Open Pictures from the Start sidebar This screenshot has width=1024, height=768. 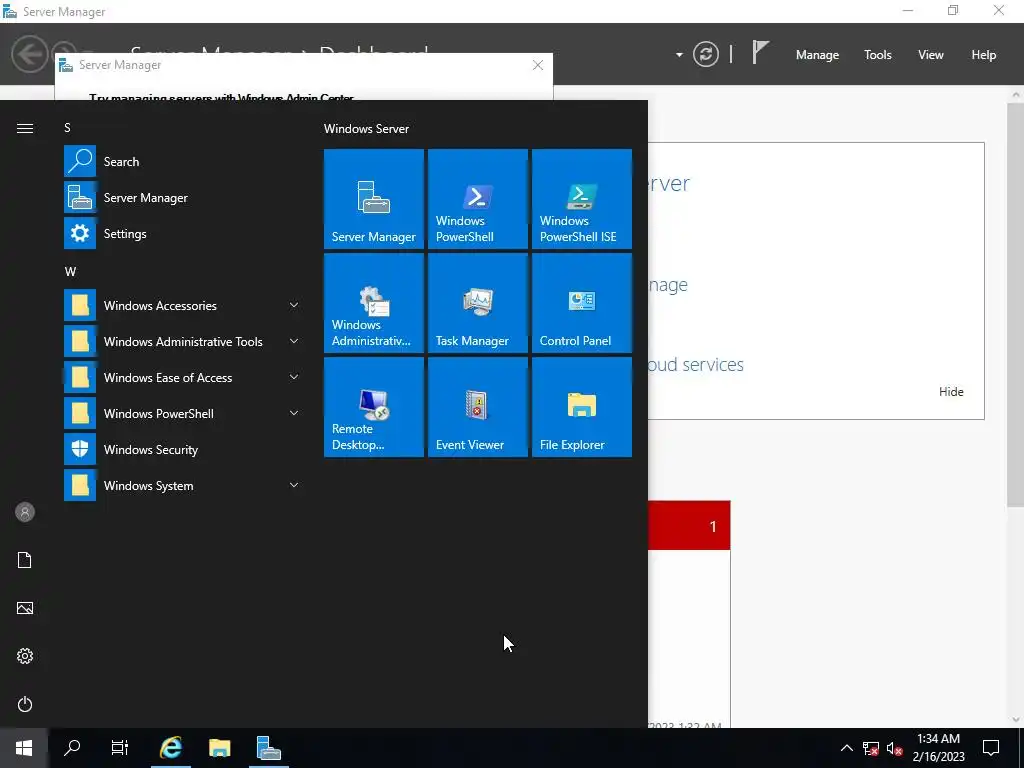[x=25, y=608]
